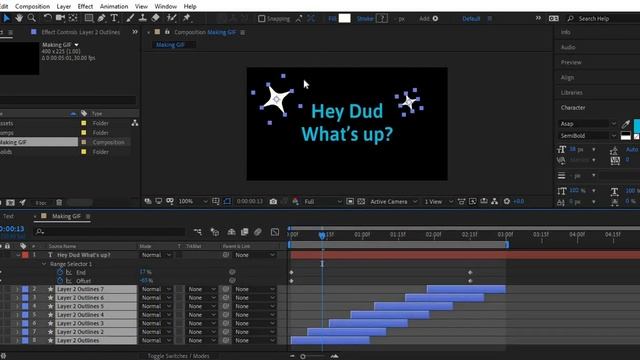
Task: Select the Zoom magnifier tool
Action: 31,18
